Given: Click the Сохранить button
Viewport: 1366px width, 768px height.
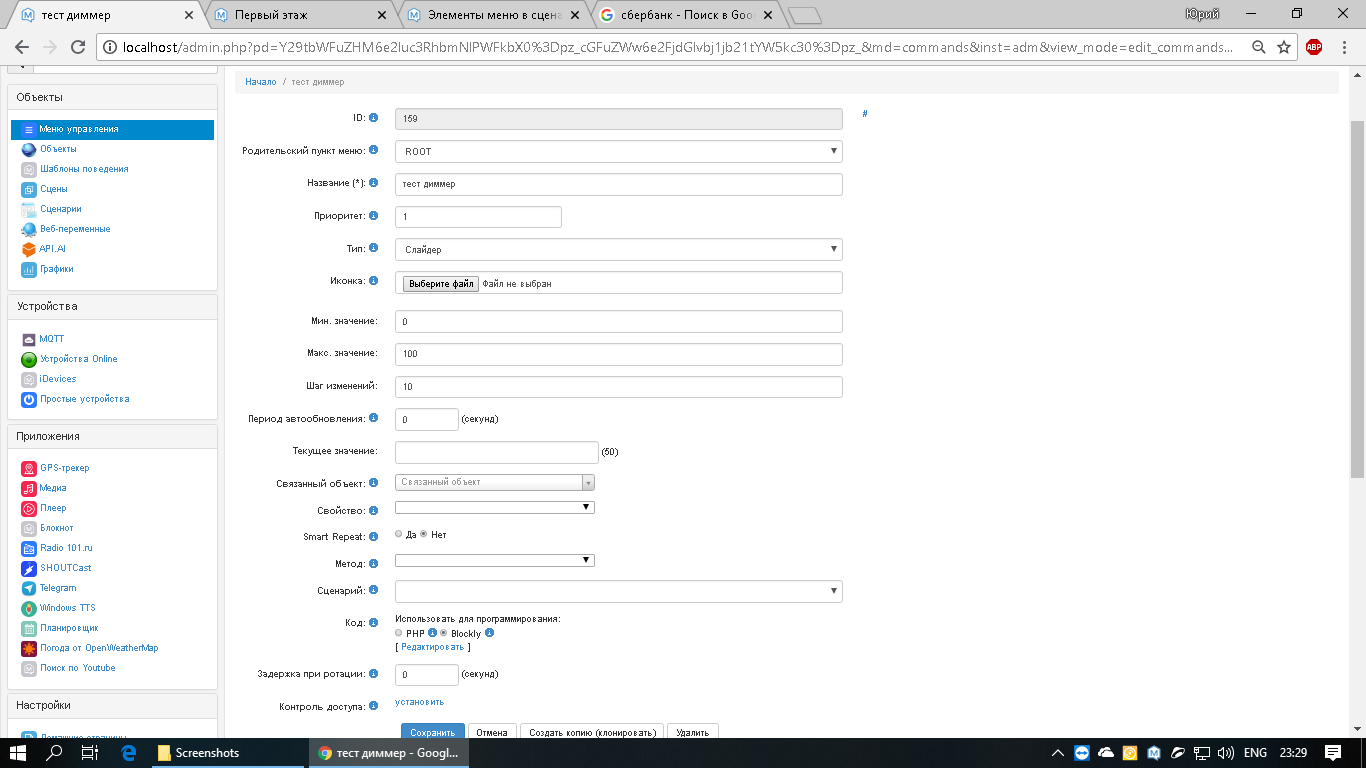Looking at the screenshot, I should (432, 731).
